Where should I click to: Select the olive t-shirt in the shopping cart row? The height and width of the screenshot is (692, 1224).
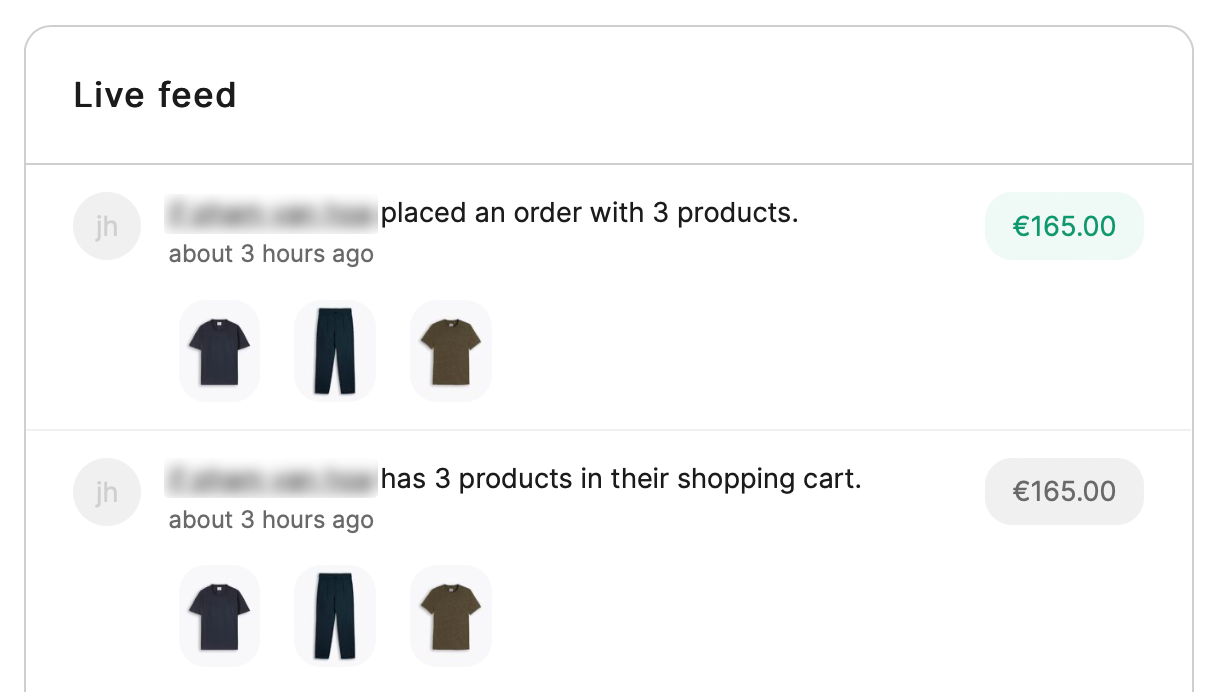click(x=450, y=615)
